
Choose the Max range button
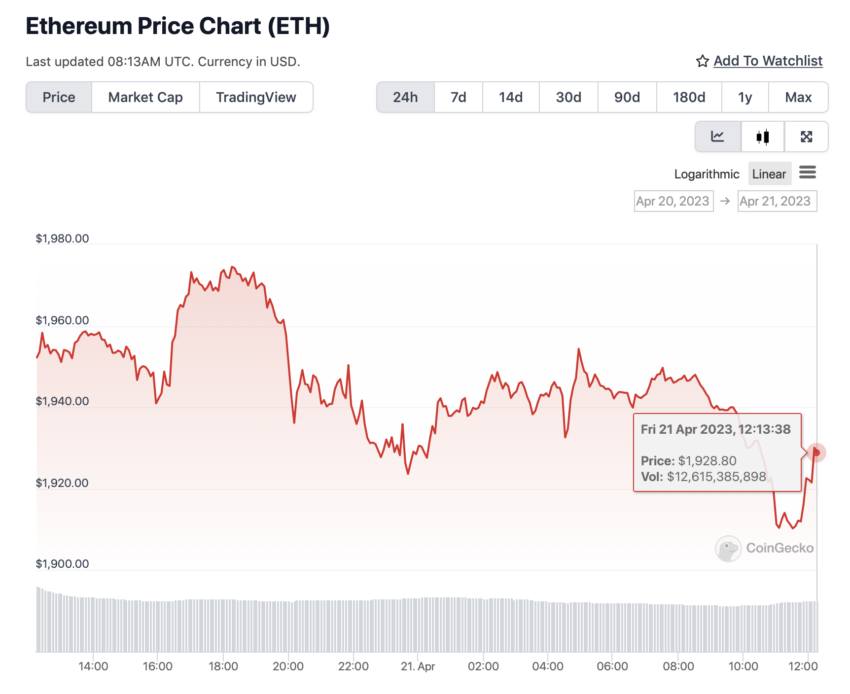click(798, 98)
